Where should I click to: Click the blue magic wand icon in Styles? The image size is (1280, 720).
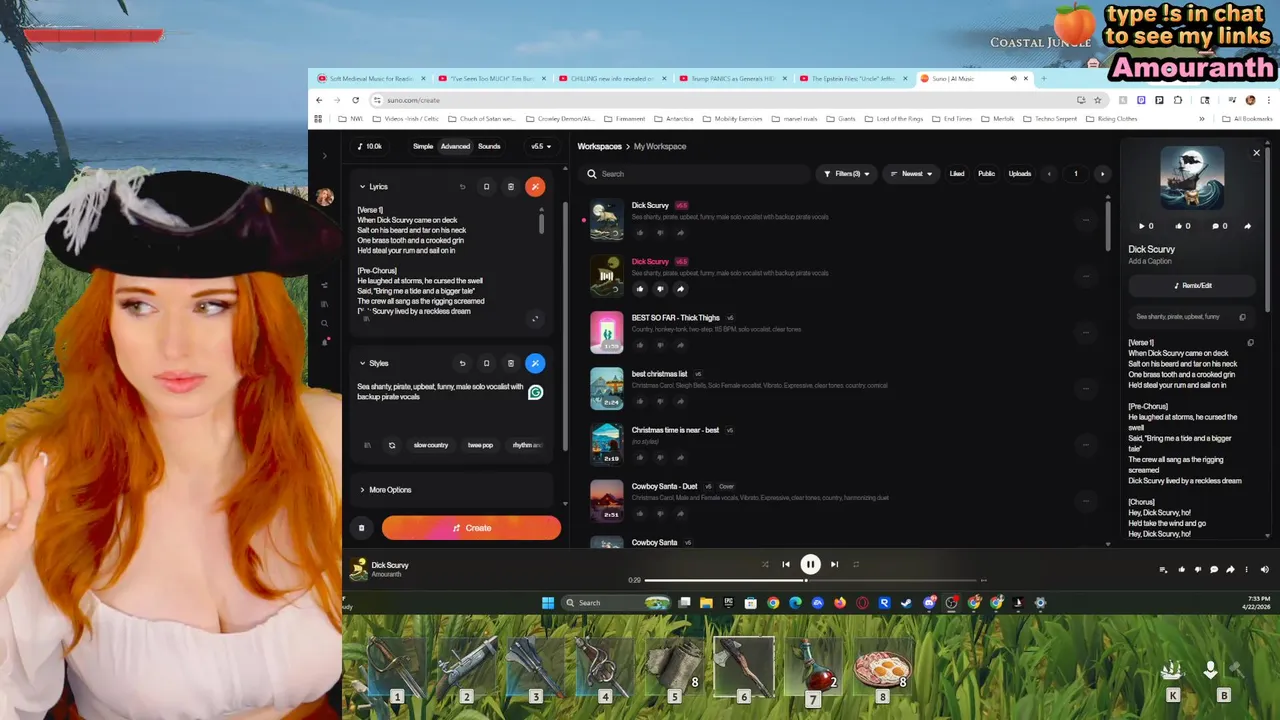click(x=535, y=363)
